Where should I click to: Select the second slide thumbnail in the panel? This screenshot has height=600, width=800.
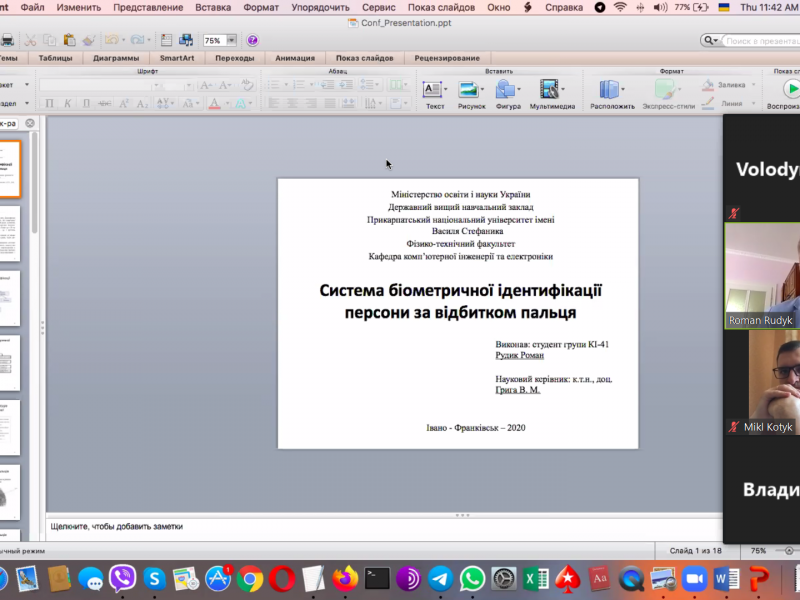[9, 233]
